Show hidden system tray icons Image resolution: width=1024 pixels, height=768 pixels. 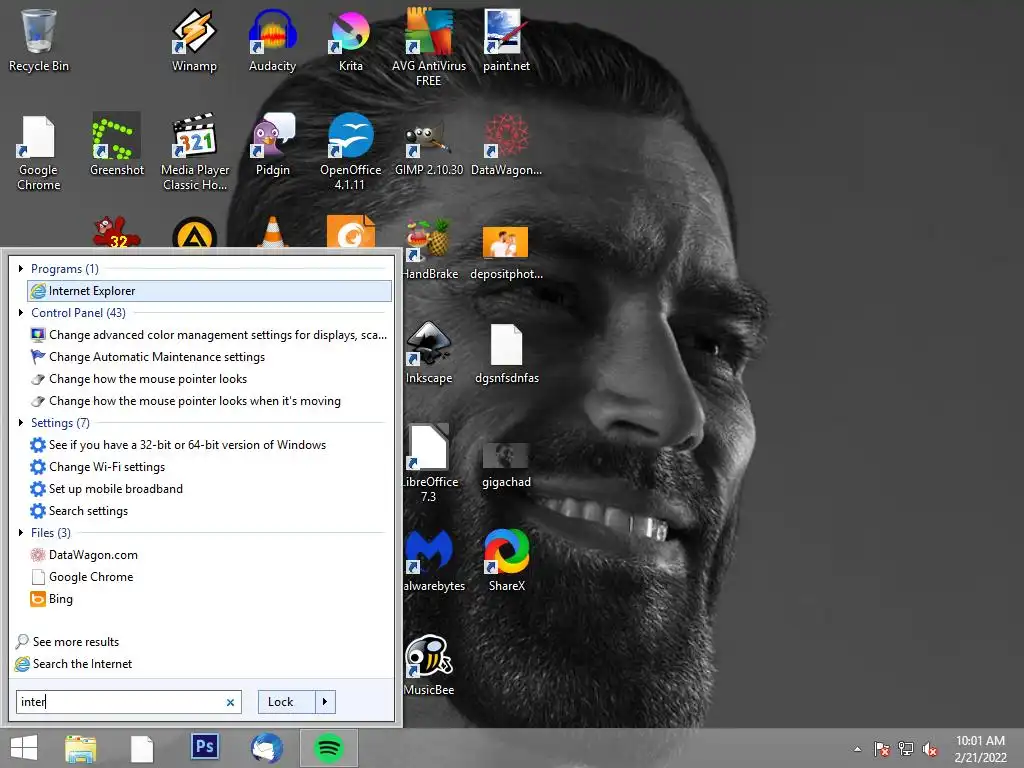[x=857, y=749]
